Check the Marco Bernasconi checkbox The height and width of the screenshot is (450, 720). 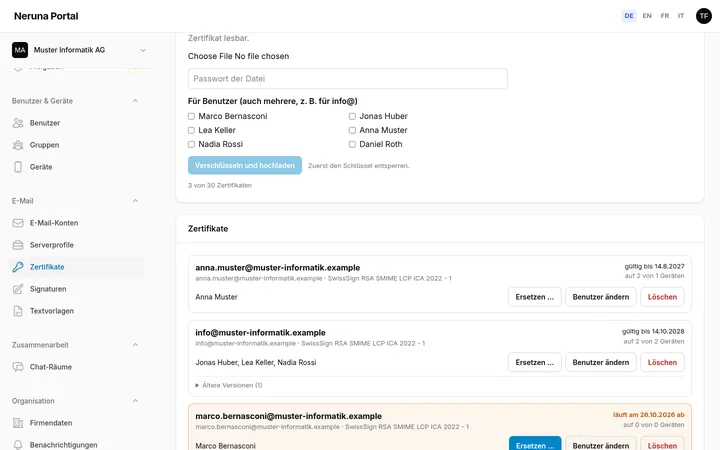191,117
